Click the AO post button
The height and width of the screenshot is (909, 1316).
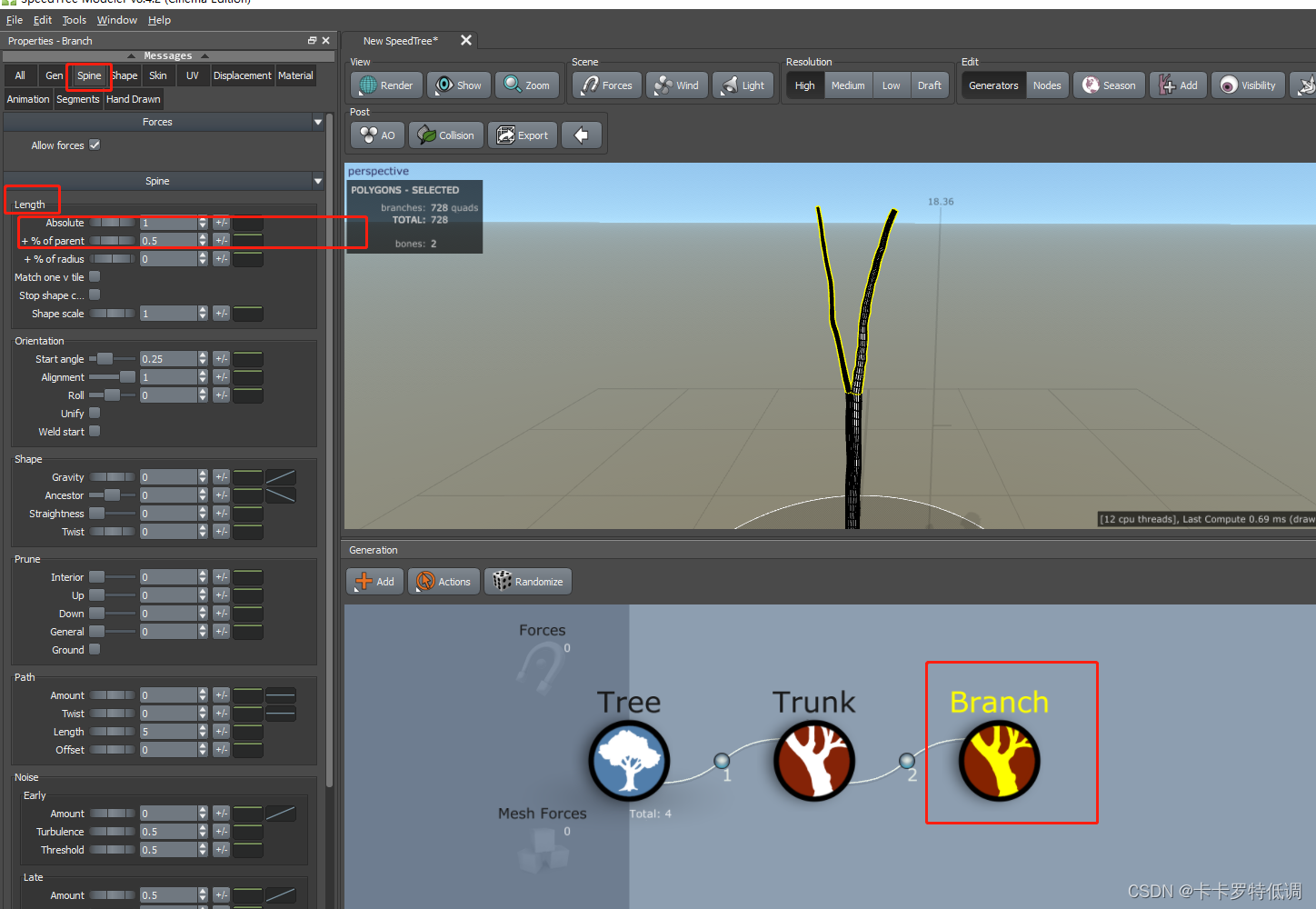tap(377, 135)
